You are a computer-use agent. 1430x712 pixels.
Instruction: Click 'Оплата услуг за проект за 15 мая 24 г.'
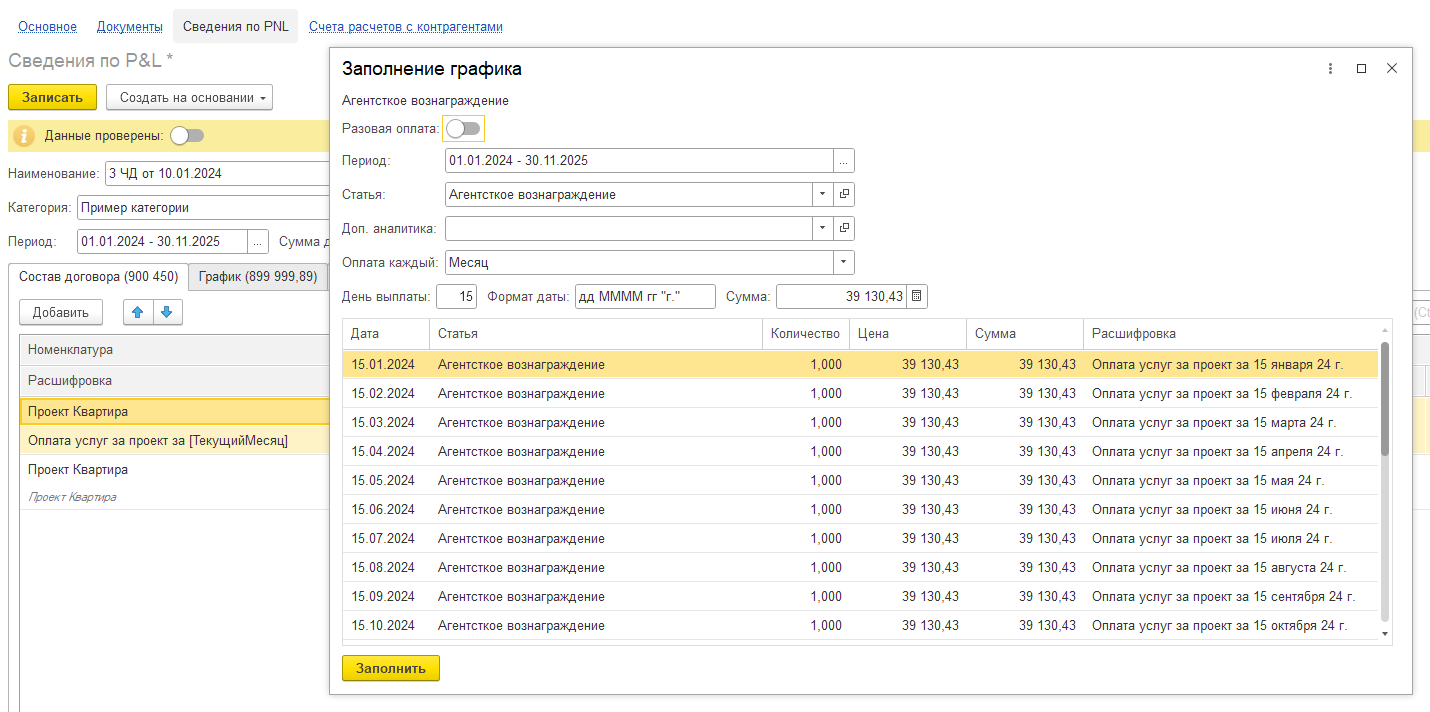1206,480
